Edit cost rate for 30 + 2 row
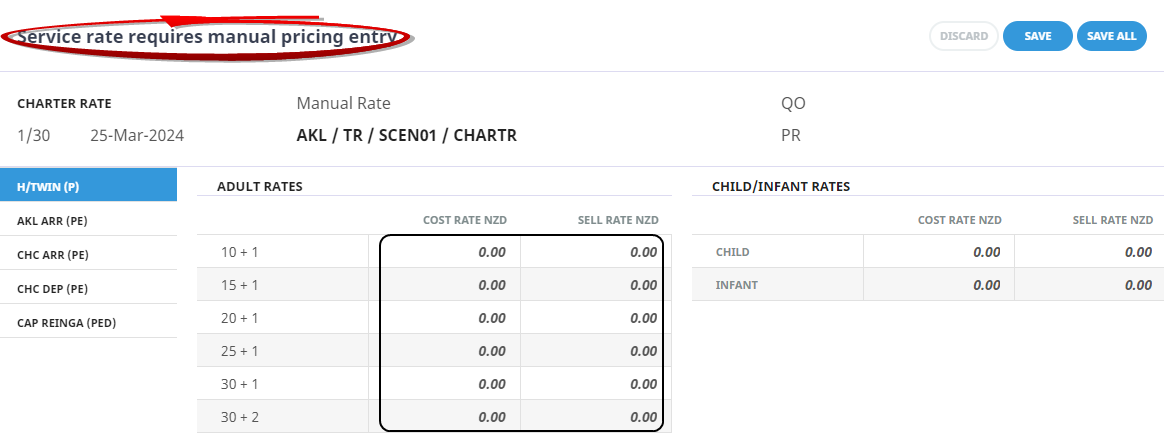Image resolution: width=1164 pixels, height=439 pixels. [446, 417]
